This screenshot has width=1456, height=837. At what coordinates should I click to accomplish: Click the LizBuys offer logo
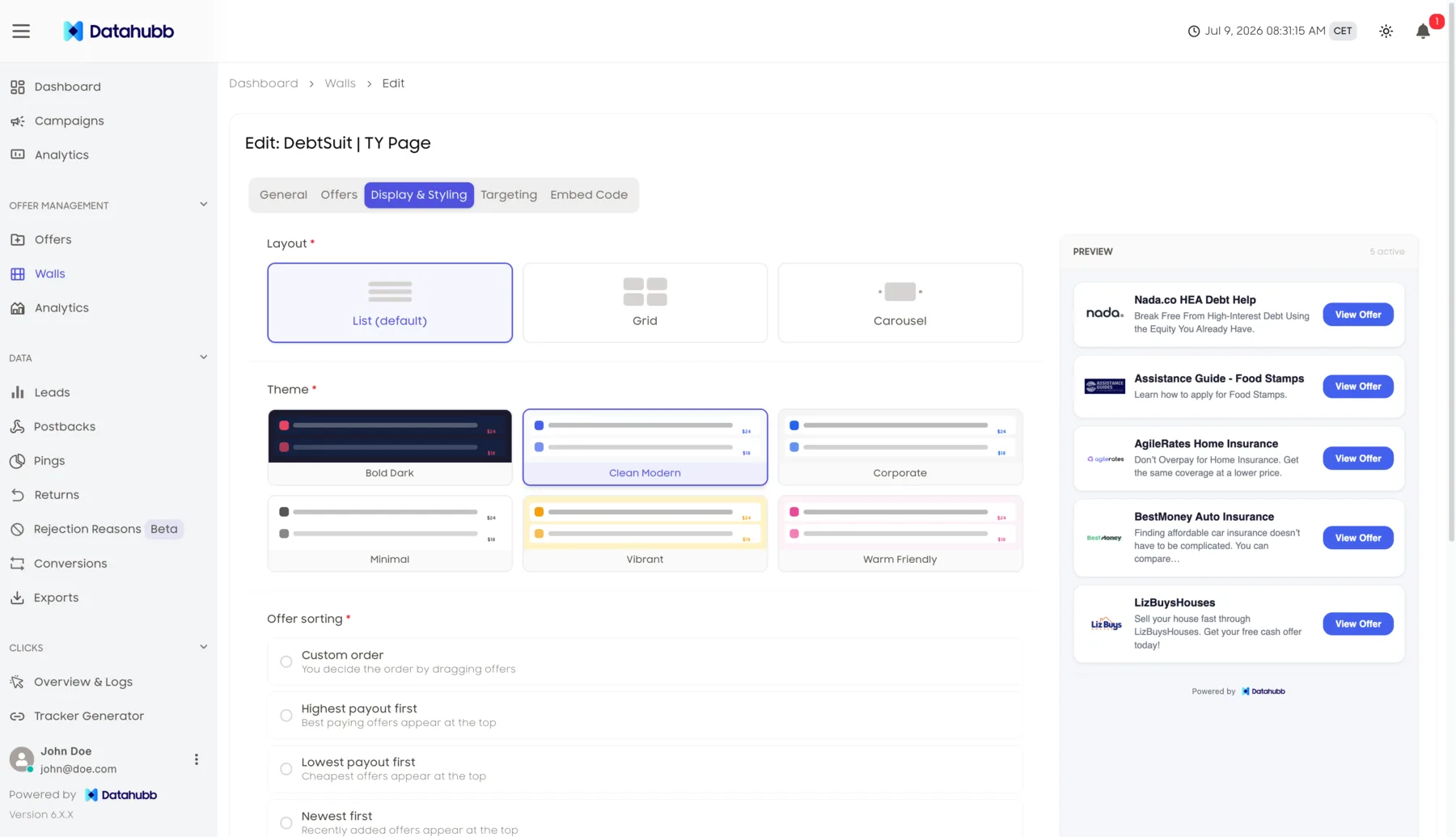click(1105, 624)
